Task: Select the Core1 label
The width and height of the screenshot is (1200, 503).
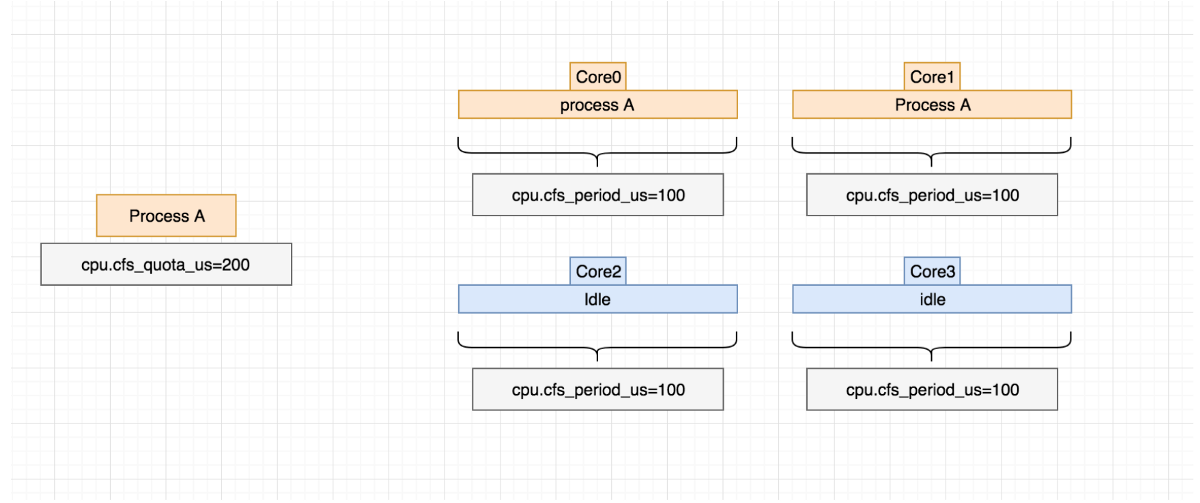Action: (932, 77)
